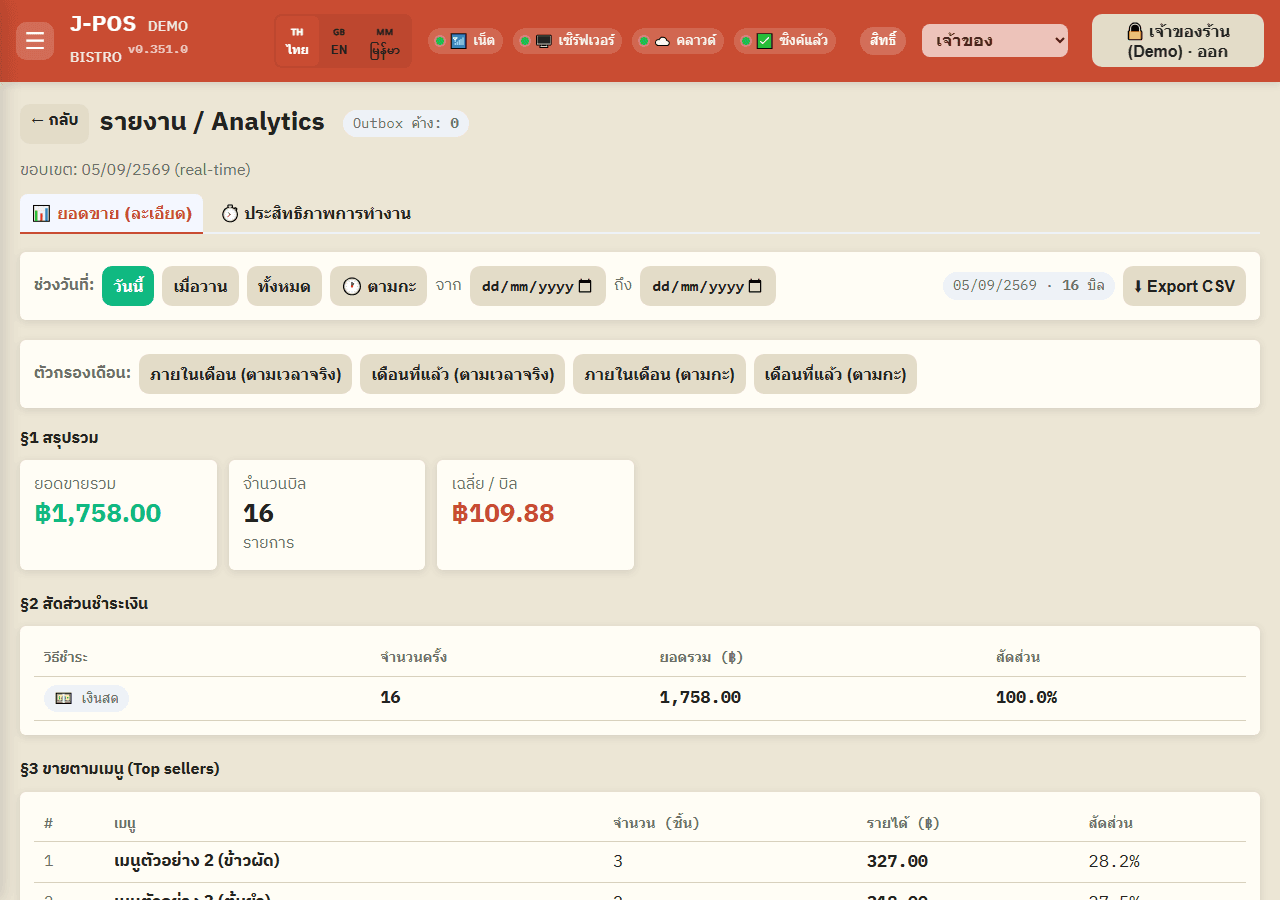The width and height of the screenshot is (1280, 900).
Task: Click the cash payment method badge
Action: [x=86, y=698]
